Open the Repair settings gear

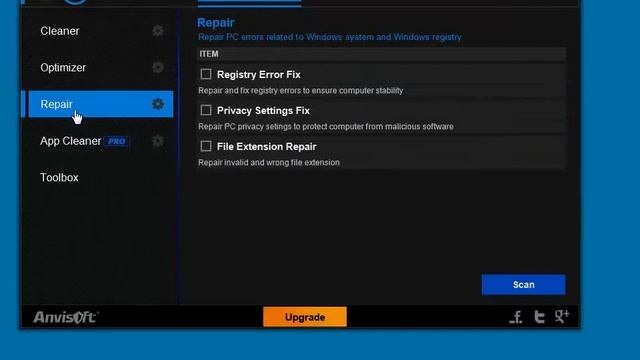(158, 104)
